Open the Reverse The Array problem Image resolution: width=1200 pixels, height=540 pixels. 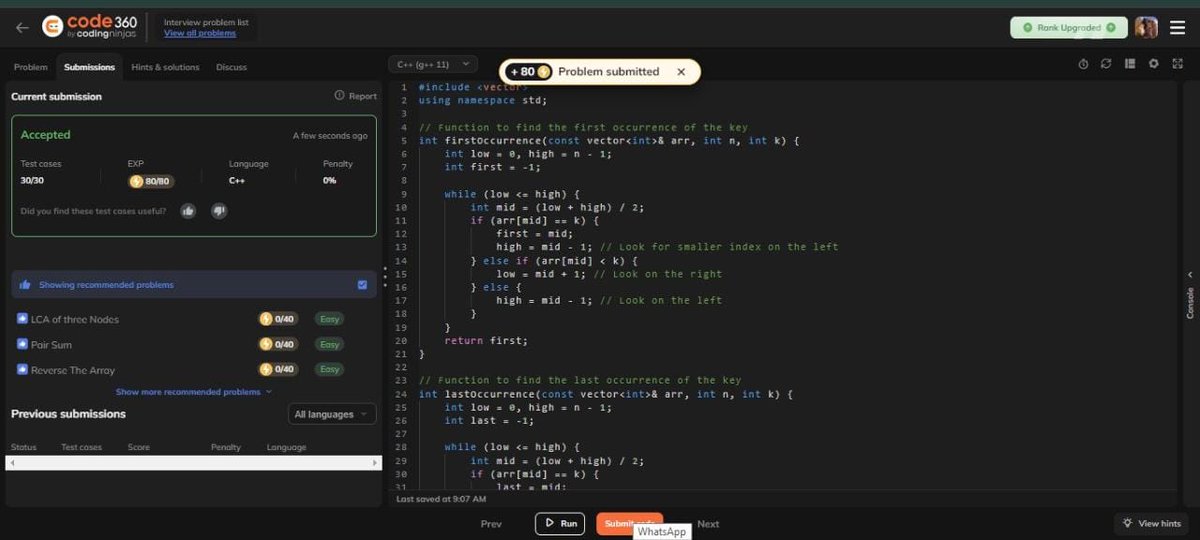73,370
